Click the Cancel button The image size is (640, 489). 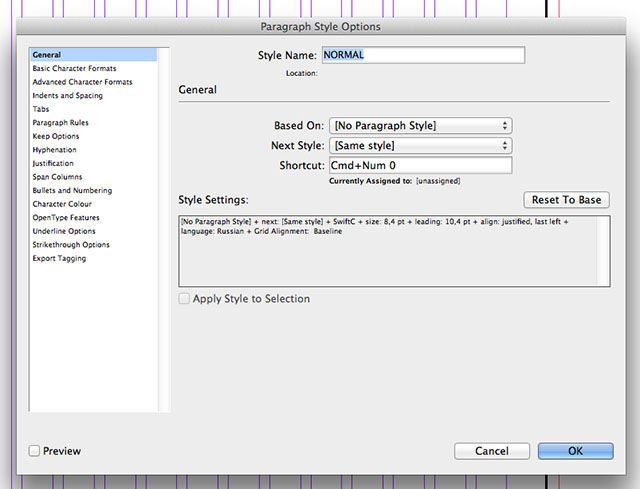[492, 451]
